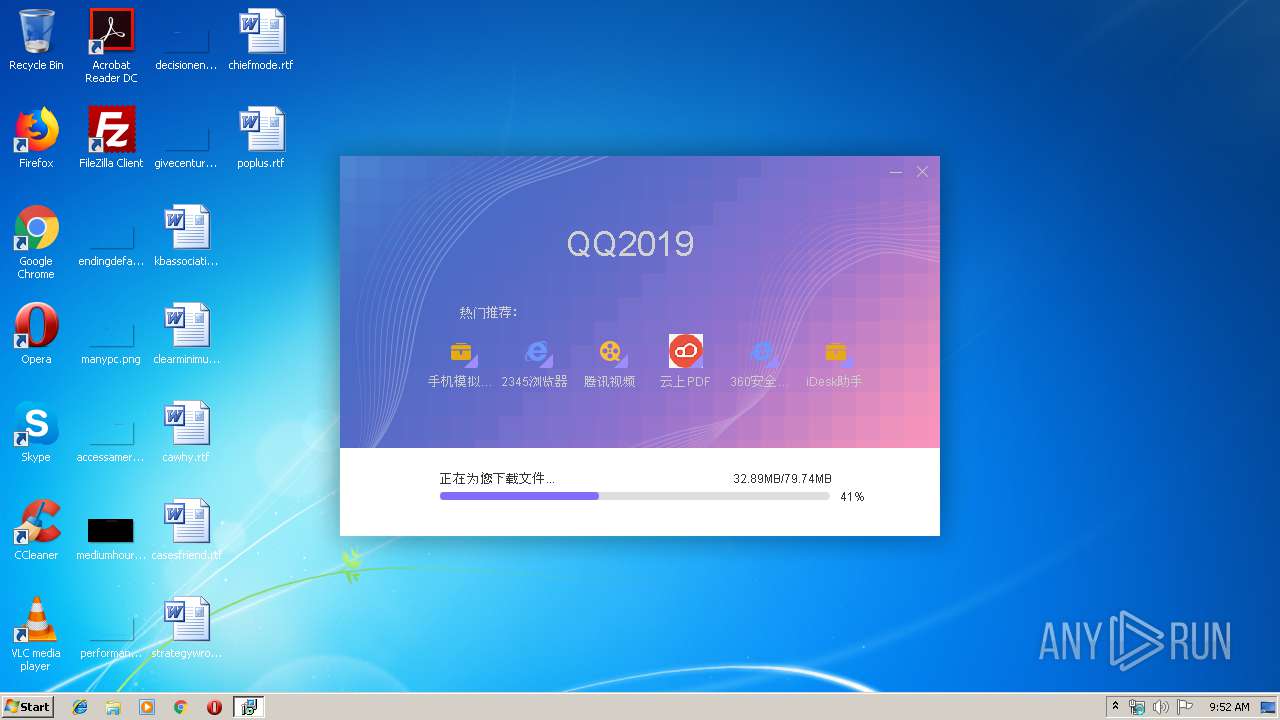Viewport: 1280px width, 720px height.
Task: Select the CCleaner desktop shortcut
Action: tap(36, 530)
